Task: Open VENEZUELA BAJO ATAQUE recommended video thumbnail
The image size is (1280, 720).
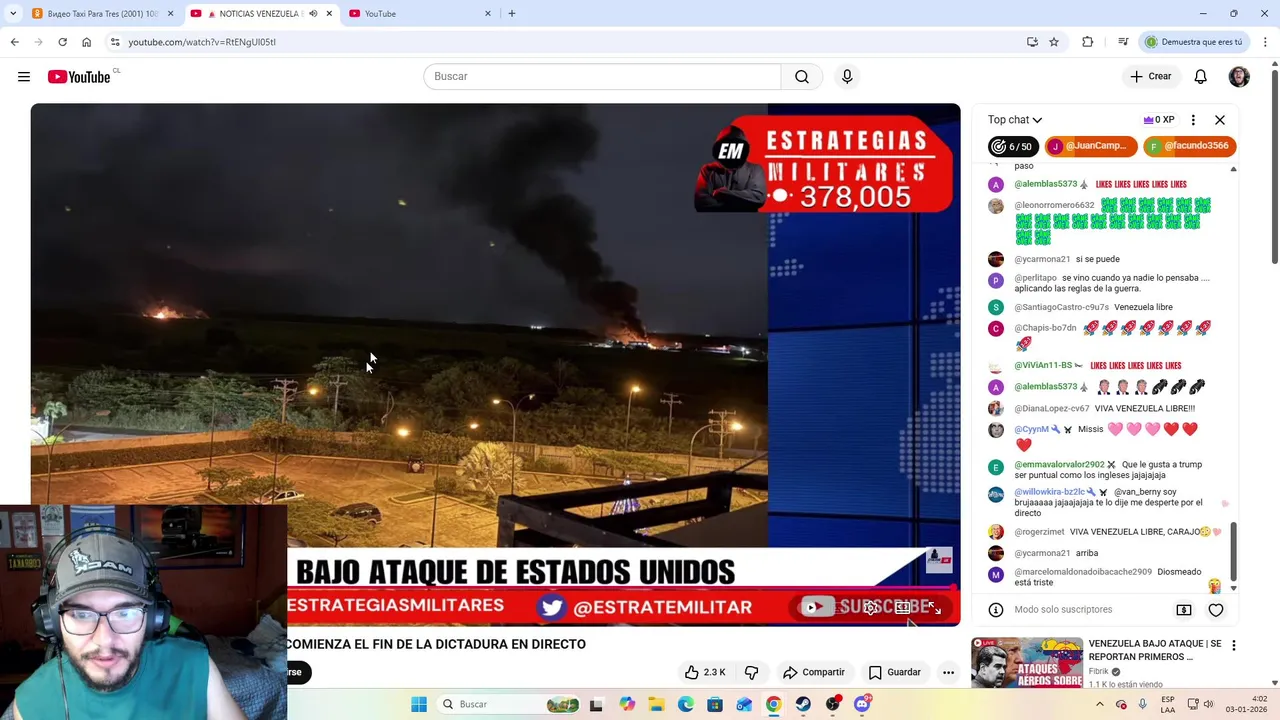Action: (1027, 662)
